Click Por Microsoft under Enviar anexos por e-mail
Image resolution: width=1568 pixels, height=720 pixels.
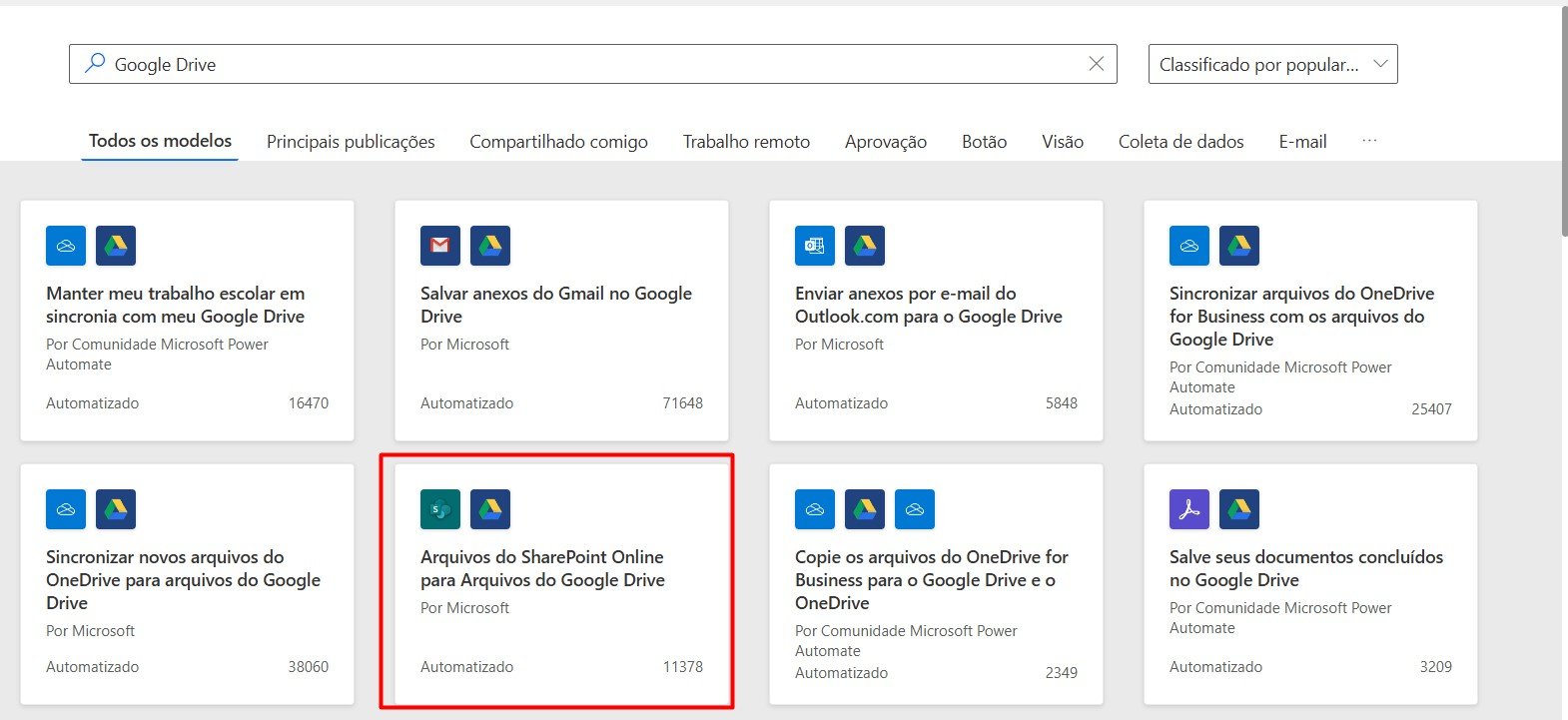pos(839,345)
